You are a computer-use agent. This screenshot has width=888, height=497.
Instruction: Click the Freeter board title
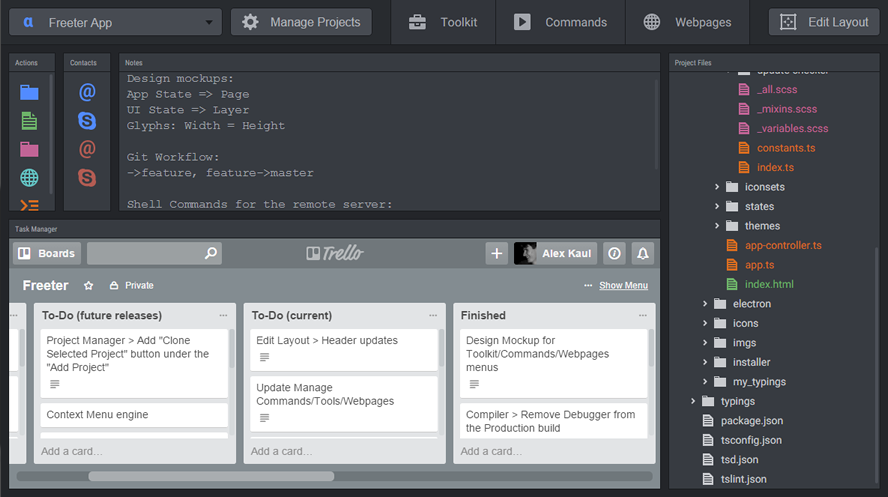(45, 285)
